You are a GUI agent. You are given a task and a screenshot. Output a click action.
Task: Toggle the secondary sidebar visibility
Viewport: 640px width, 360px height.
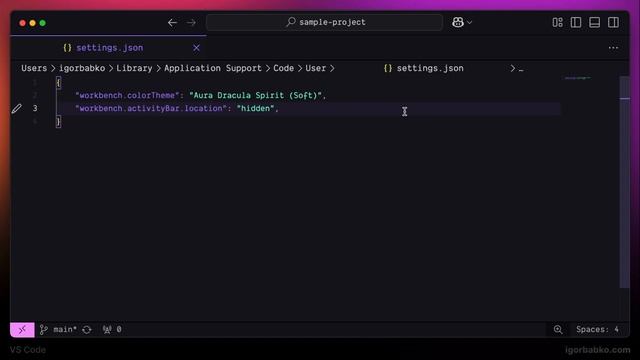tap(613, 22)
